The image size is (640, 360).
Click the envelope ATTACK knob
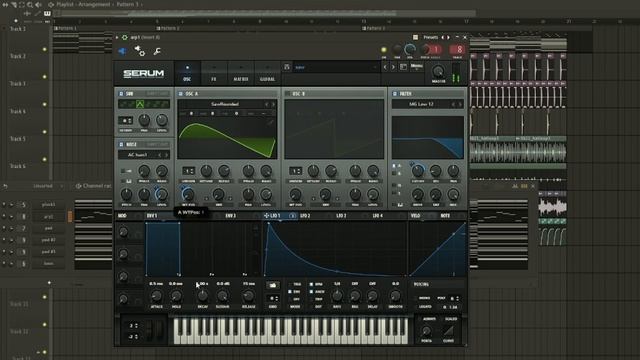click(156, 296)
